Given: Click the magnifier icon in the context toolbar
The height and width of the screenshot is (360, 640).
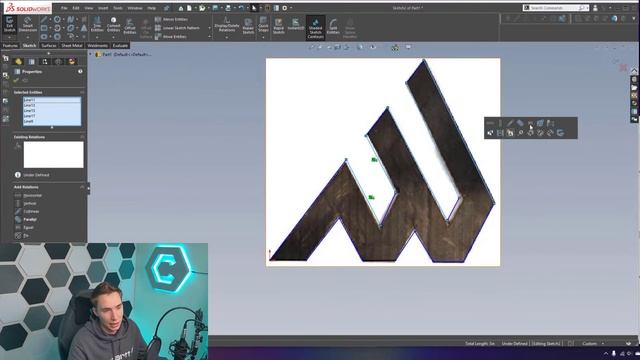Looking at the screenshot, I should [520, 133].
